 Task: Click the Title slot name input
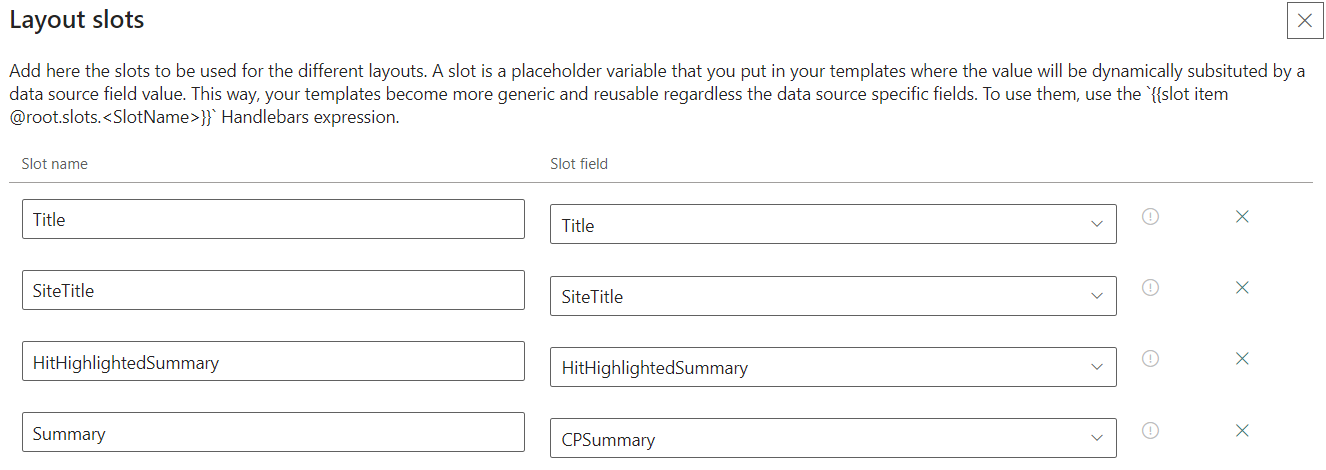[x=273, y=219]
